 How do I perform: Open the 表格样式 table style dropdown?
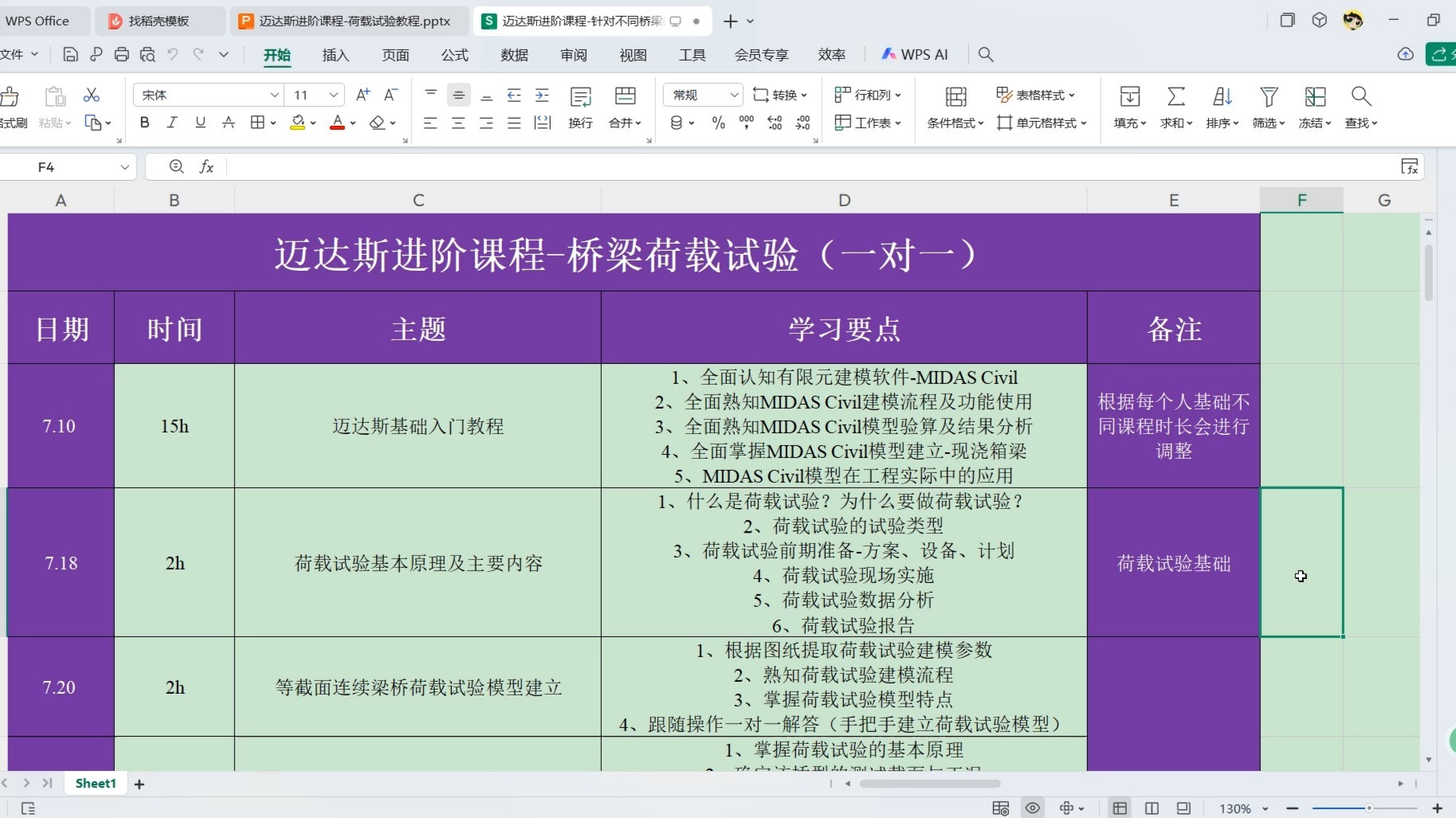[1036, 95]
